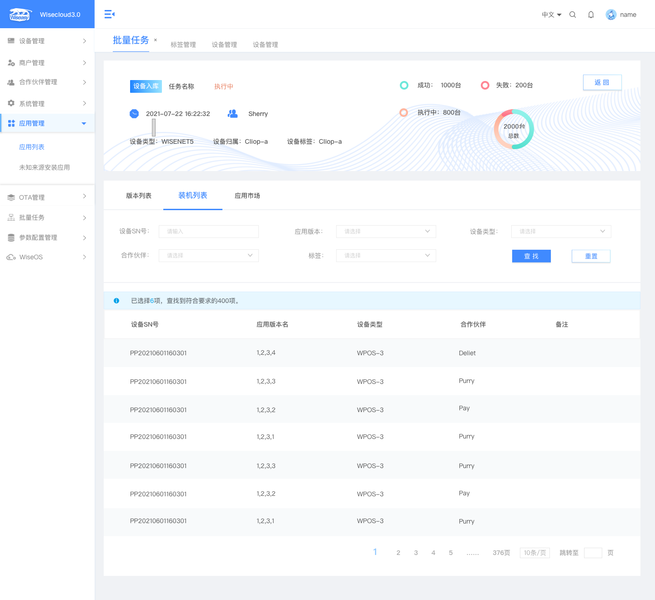Open the 合作伙伴 filter dropdown
The image size is (655, 600).
[208, 255]
